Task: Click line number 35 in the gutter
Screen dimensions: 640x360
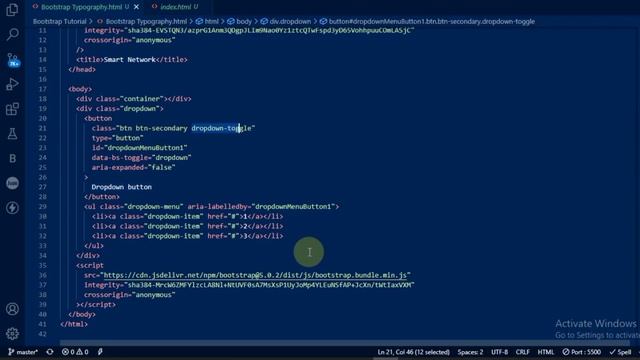Action: pyautogui.click(x=42, y=265)
